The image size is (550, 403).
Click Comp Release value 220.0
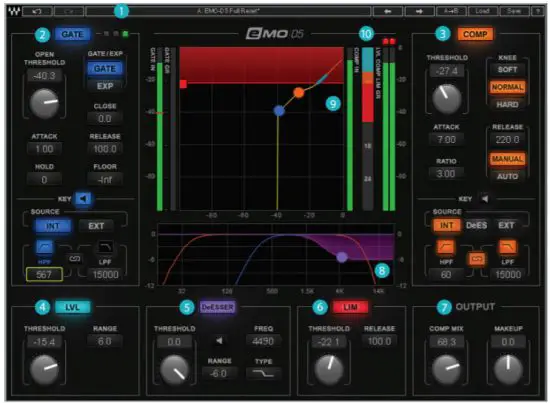tap(507, 140)
